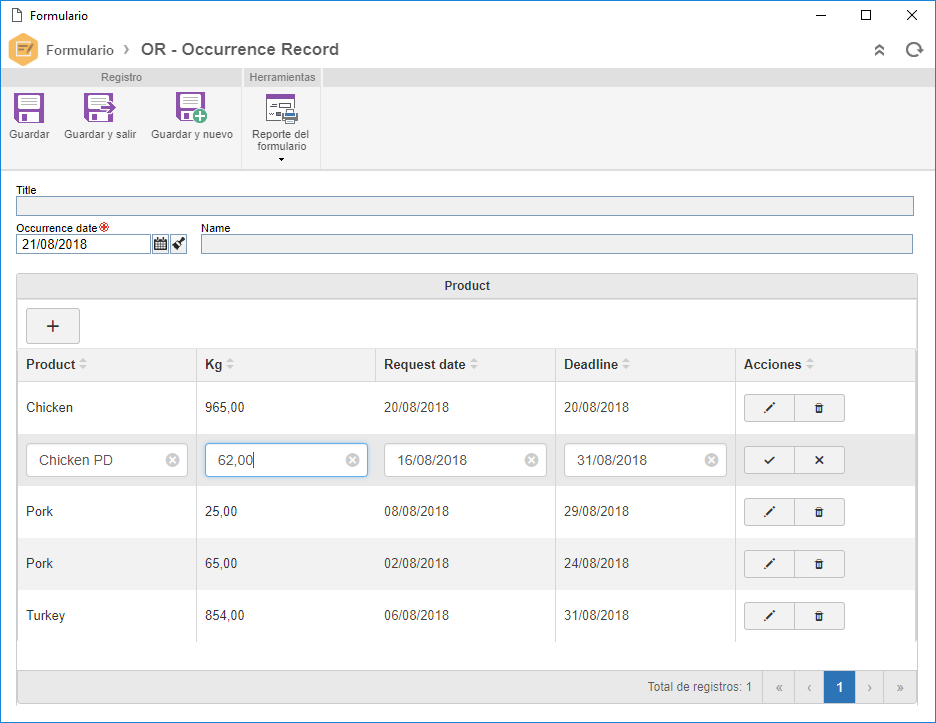Screen dimensions: 936x723
Task: Delete the Pork 25,00 row
Action: click(x=819, y=512)
